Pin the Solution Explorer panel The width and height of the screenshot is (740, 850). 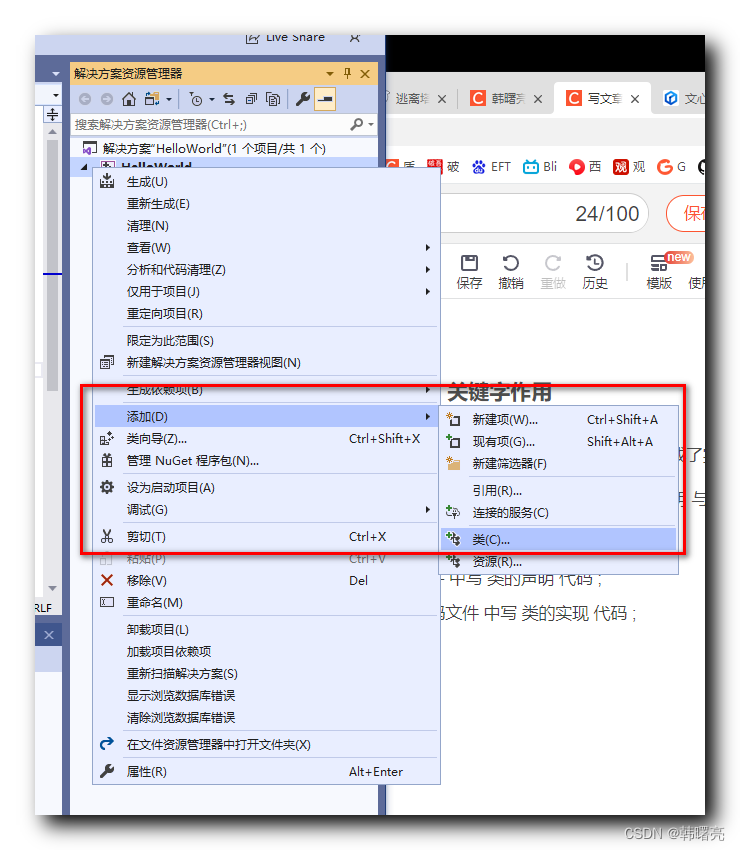click(348, 73)
